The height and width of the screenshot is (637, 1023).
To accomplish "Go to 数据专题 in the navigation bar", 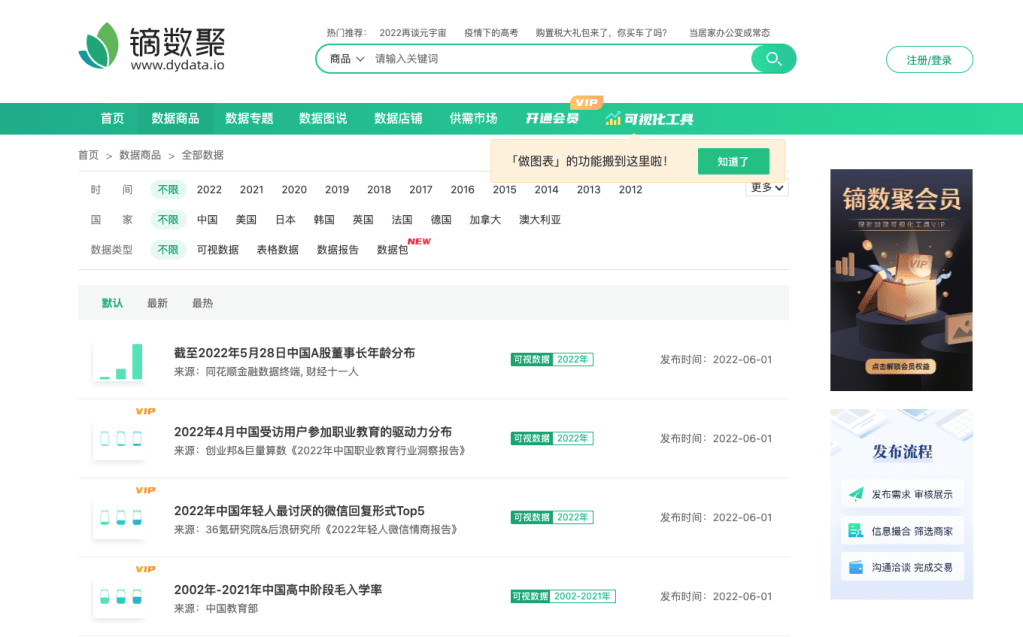I will point(249,119).
